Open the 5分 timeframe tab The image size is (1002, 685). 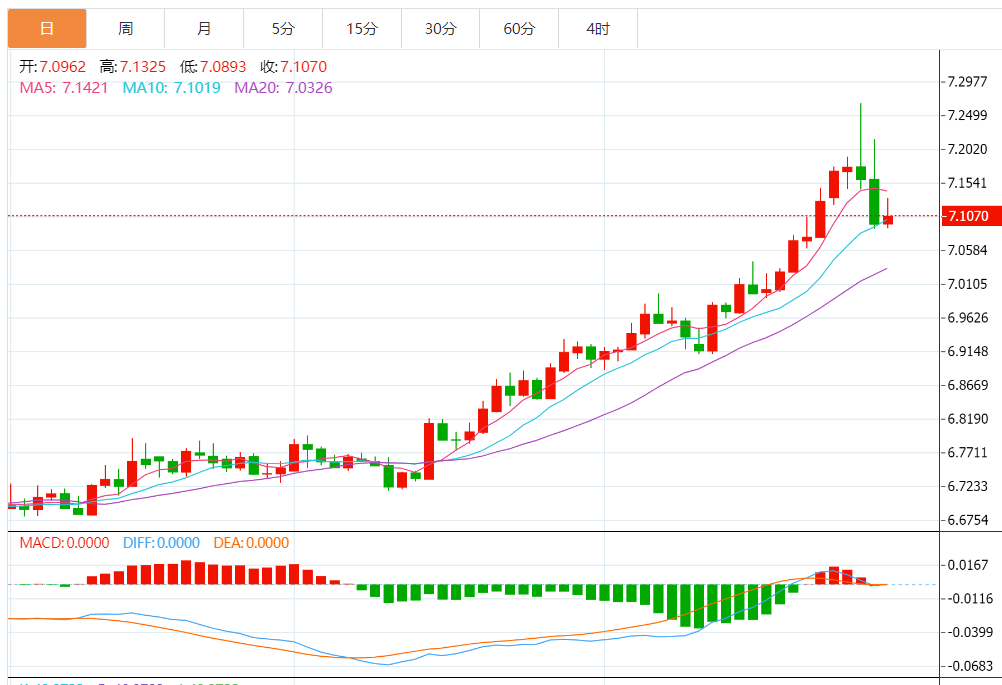coord(283,29)
